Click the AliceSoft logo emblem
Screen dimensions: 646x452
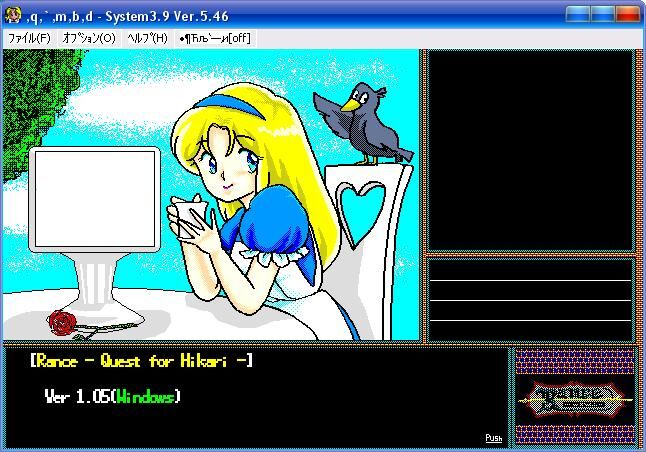click(575, 398)
